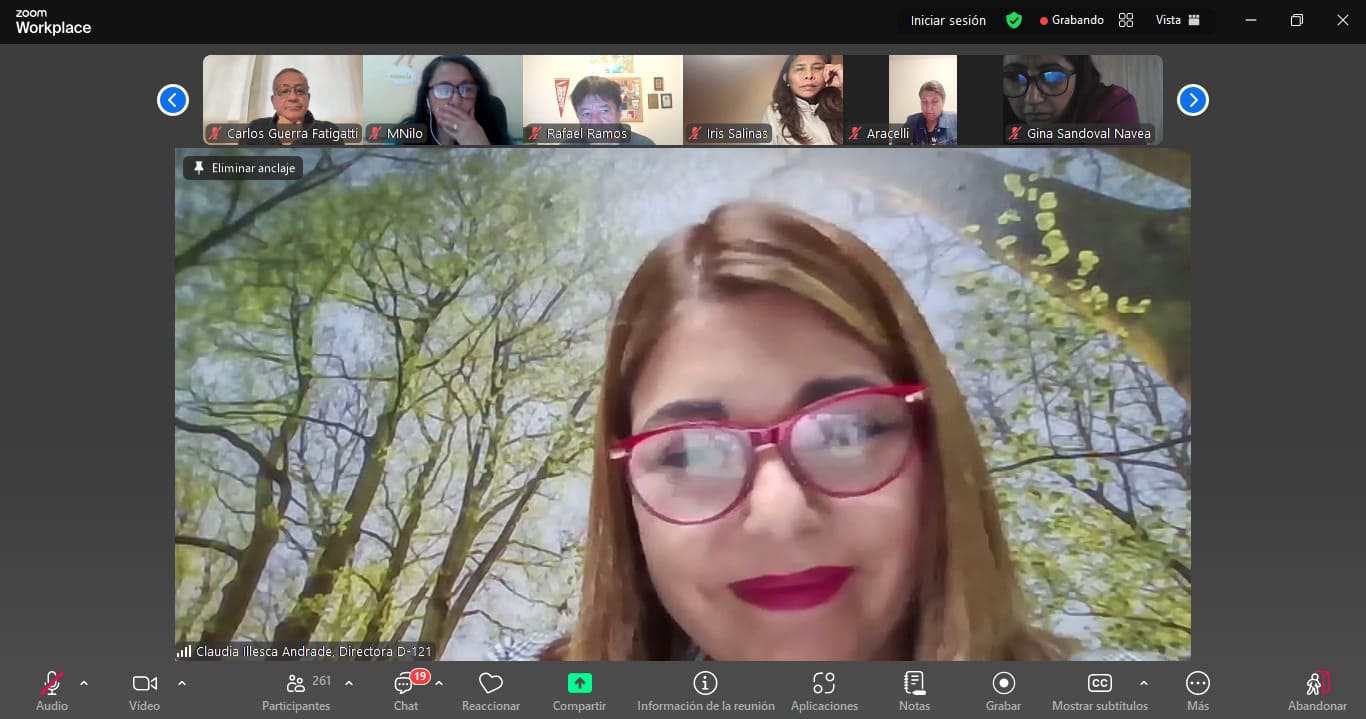Screen dimensions: 1366x719
Task: Open Información de la reunión
Action: 706,690
